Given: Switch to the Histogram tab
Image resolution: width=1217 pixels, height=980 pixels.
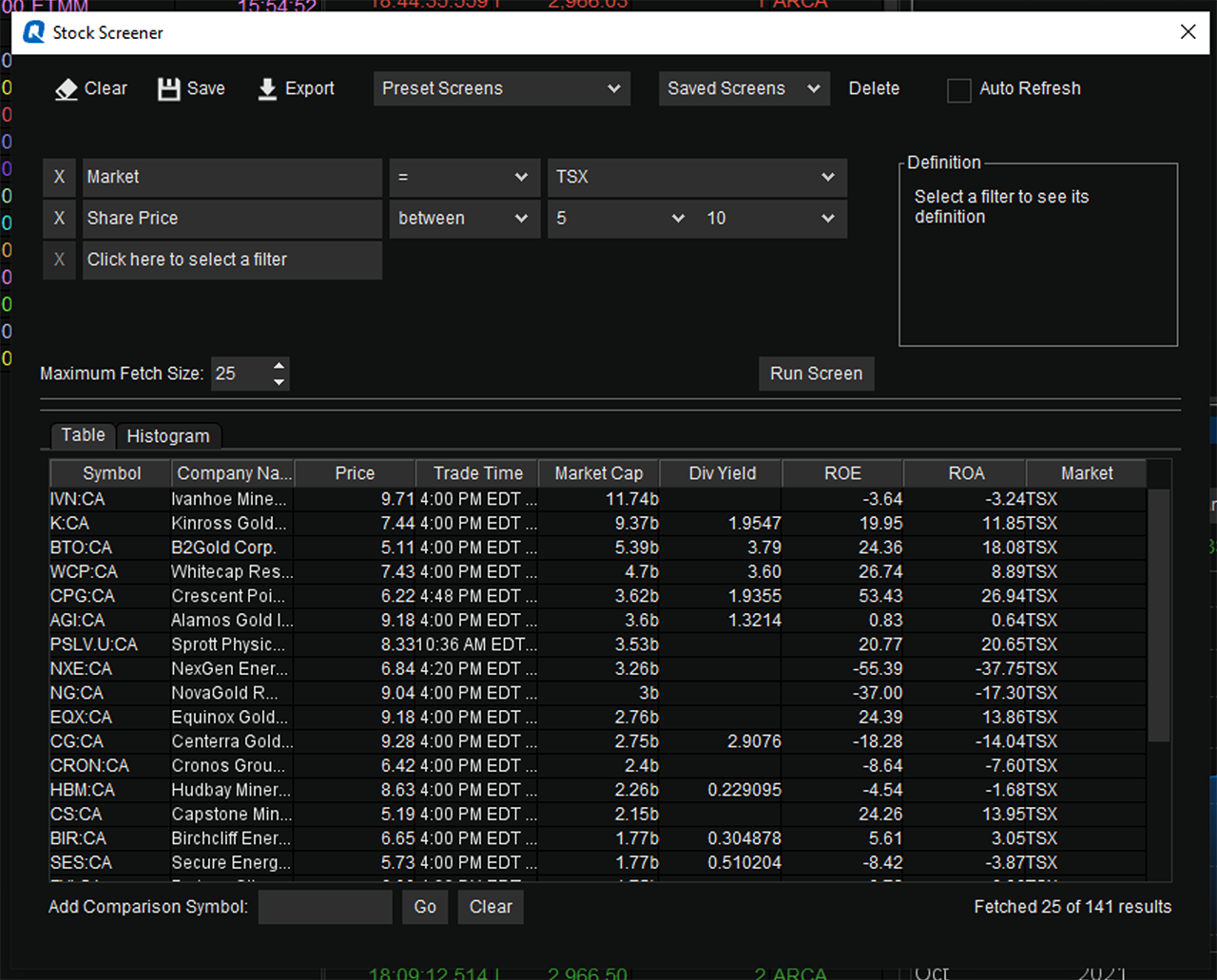Looking at the screenshot, I should (168, 436).
